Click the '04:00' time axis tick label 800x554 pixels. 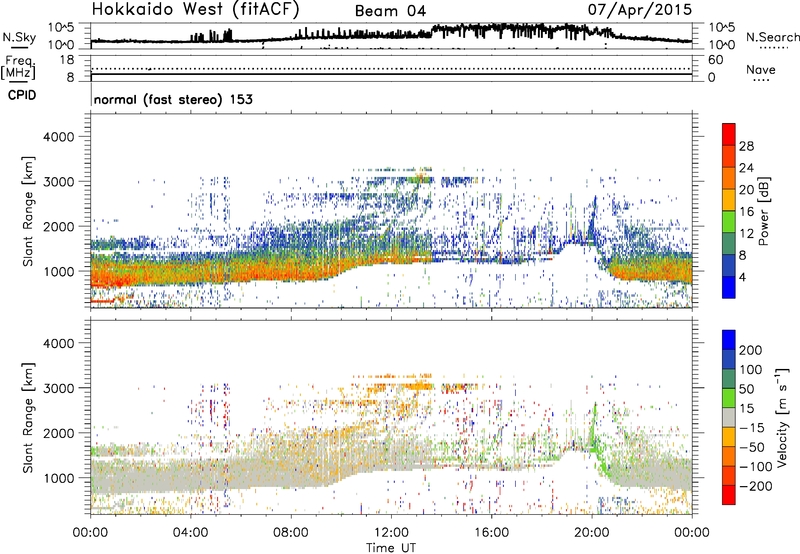(x=191, y=533)
